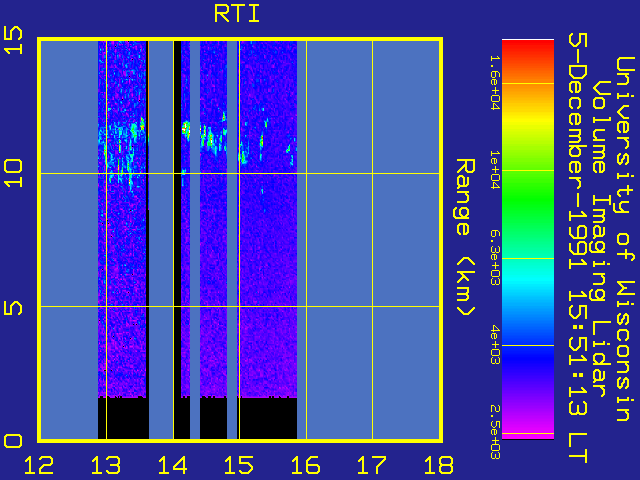Click the x-axis label 15
This screenshot has width=640, height=480.
pos(239,465)
